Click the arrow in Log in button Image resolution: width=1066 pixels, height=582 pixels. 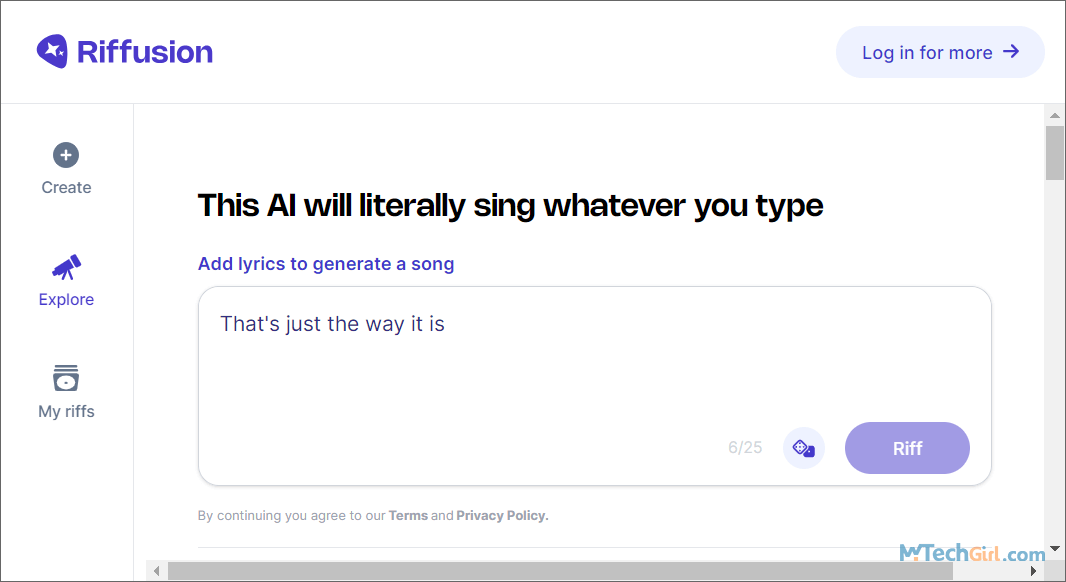point(1011,52)
